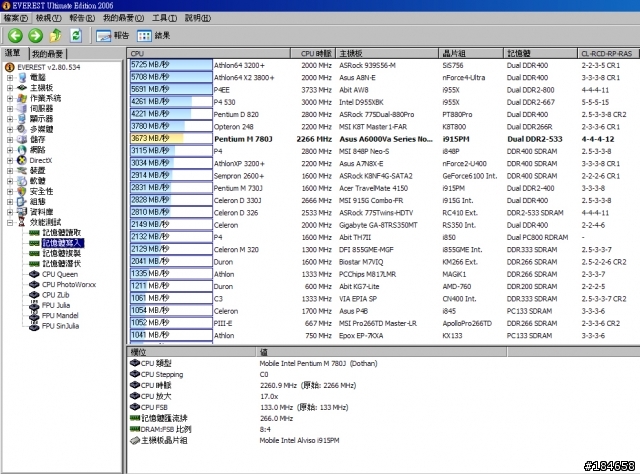The width and height of the screenshot is (640, 474).
Task: Select the Celeron M 320 row
Action: click(x=384, y=249)
